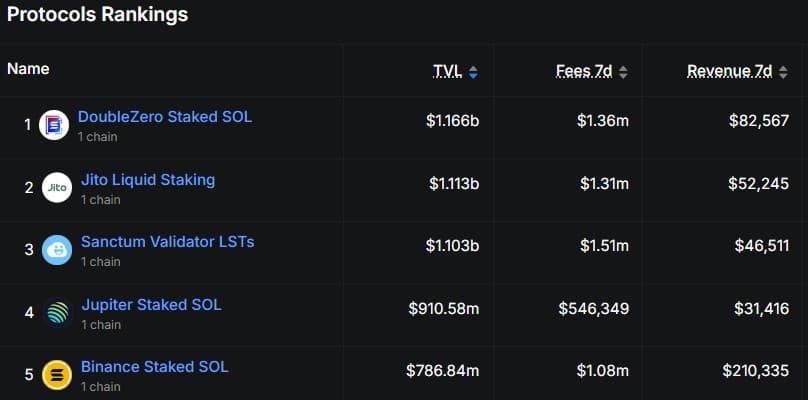Go to Sanctum Validator LSTs page
Screen dimensions: 808x400
pyautogui.click(x=168, y=242)
